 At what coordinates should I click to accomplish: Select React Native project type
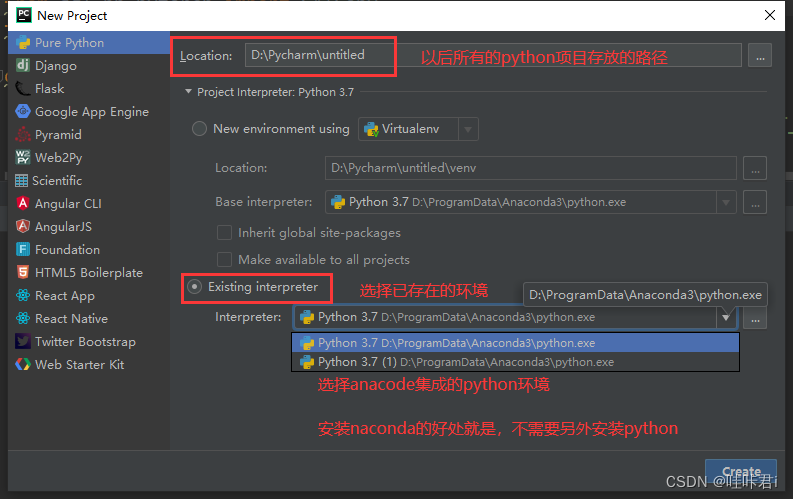pos(89,318)
